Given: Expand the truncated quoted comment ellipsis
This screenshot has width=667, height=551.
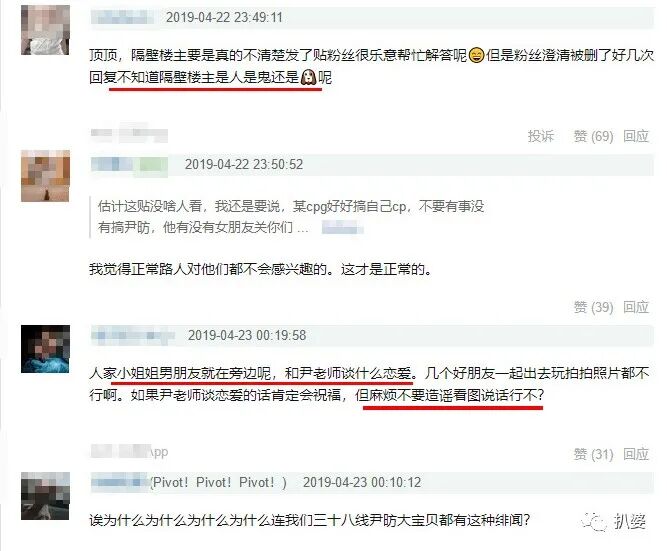Looking at the screenshot, I should click(303, 228).
